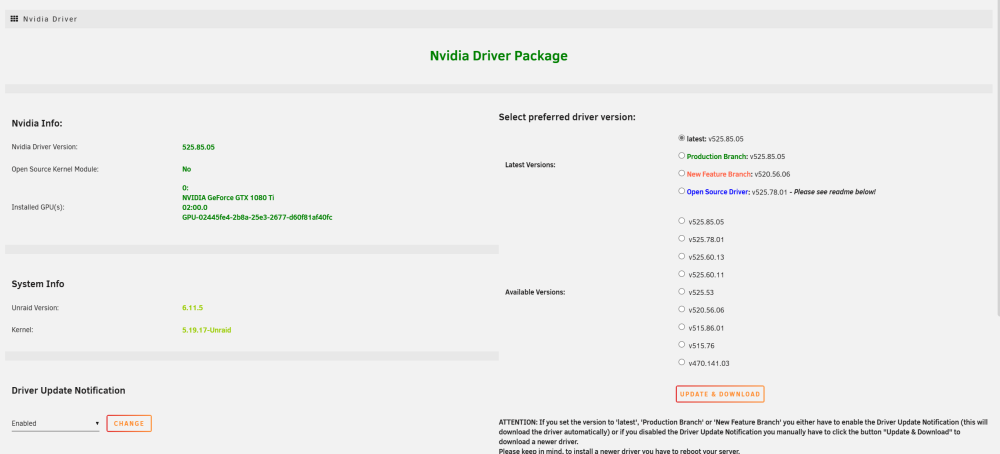Click the GPU bus ID 02:00.0 text
This screenshot has width=1000, height=454.
point(195,207)
